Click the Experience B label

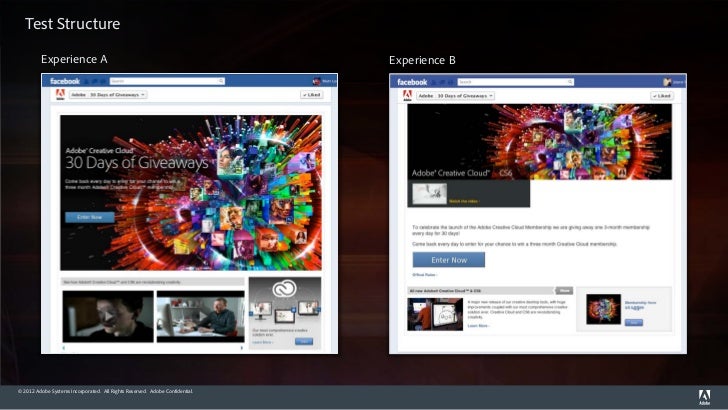(x=422, y=60)
